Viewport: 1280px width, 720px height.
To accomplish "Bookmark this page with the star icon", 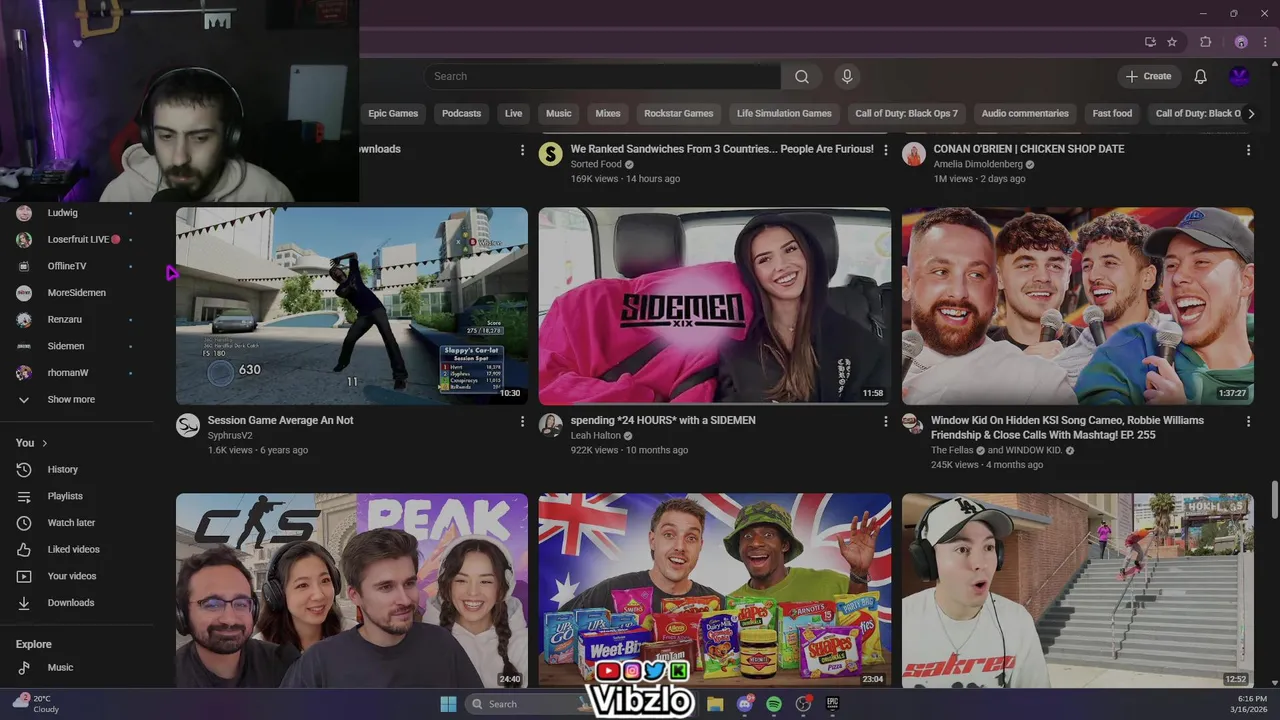I will [x=1172, y=42].
